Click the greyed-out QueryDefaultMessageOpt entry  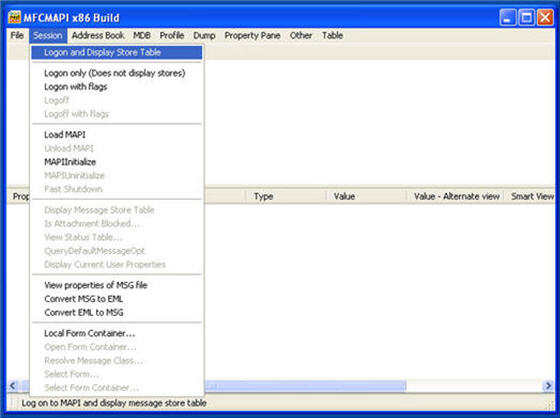coord(117,251)
